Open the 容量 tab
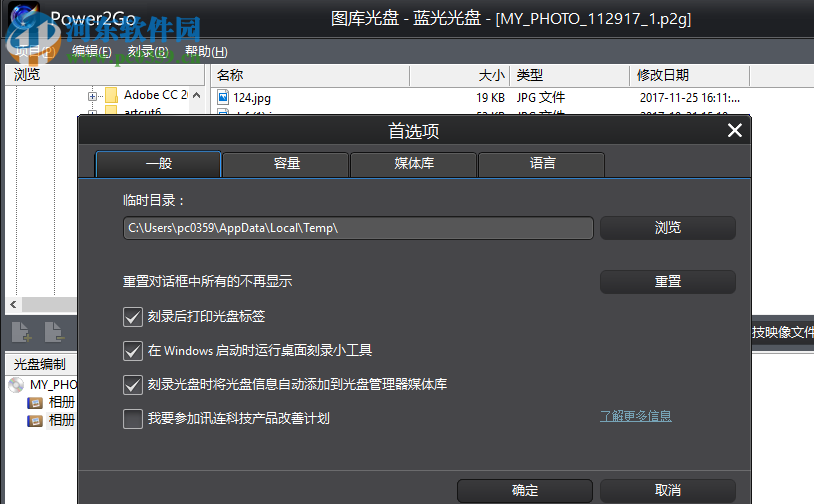This screenshot has width=814, height=504. [286, 164]
